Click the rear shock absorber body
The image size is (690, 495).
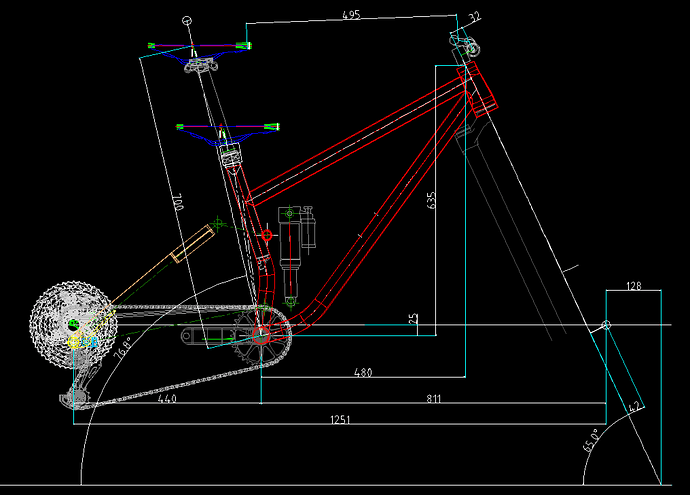(x=290, y=255)
